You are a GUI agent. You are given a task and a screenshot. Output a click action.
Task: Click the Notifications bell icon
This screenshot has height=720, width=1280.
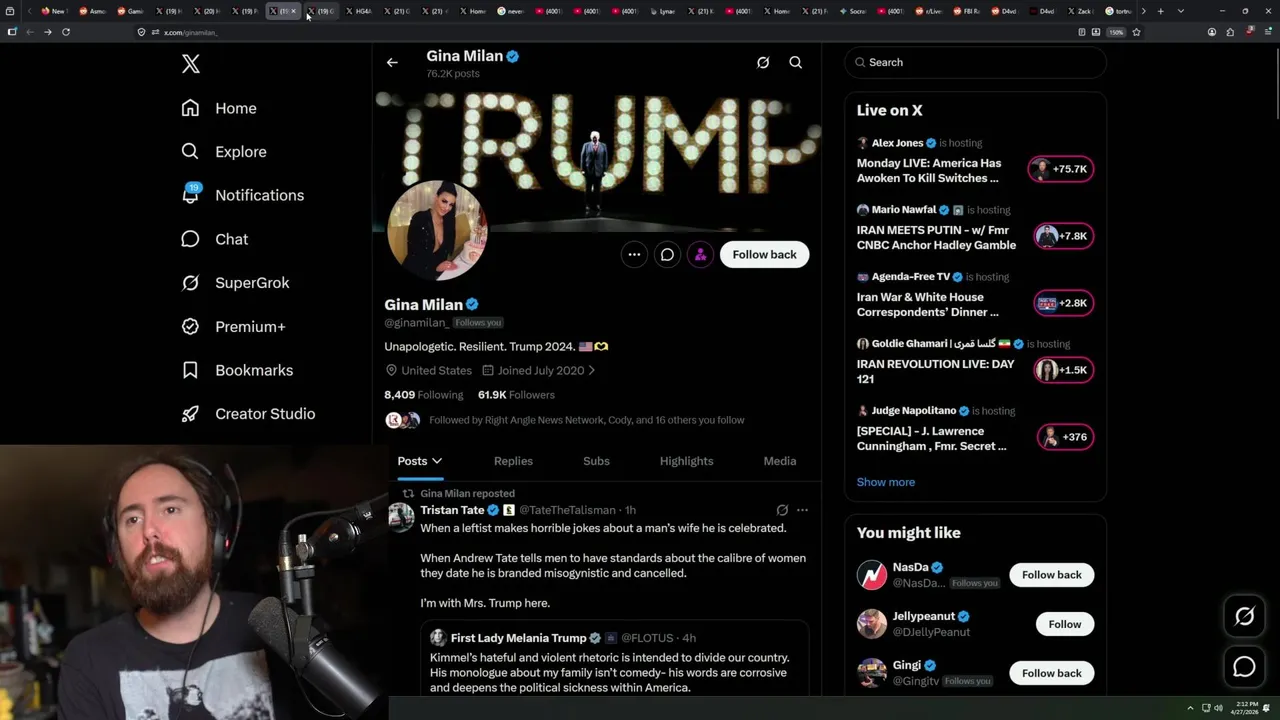click(x=190, y=195)
